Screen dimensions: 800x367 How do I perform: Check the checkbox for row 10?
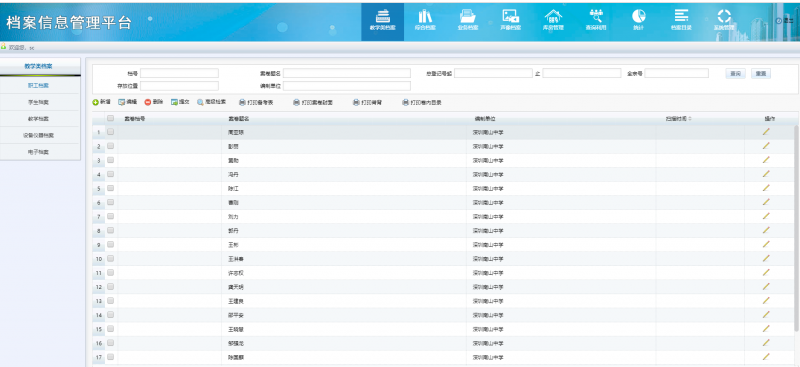pos(111,258)
